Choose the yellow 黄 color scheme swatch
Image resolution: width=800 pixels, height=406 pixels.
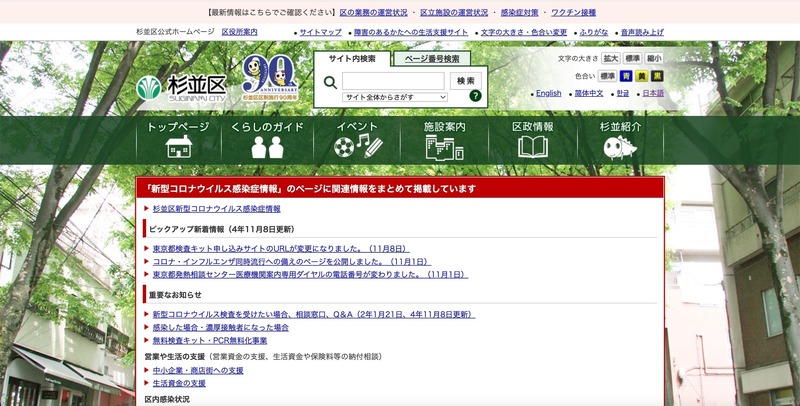(x=641, y=76)
